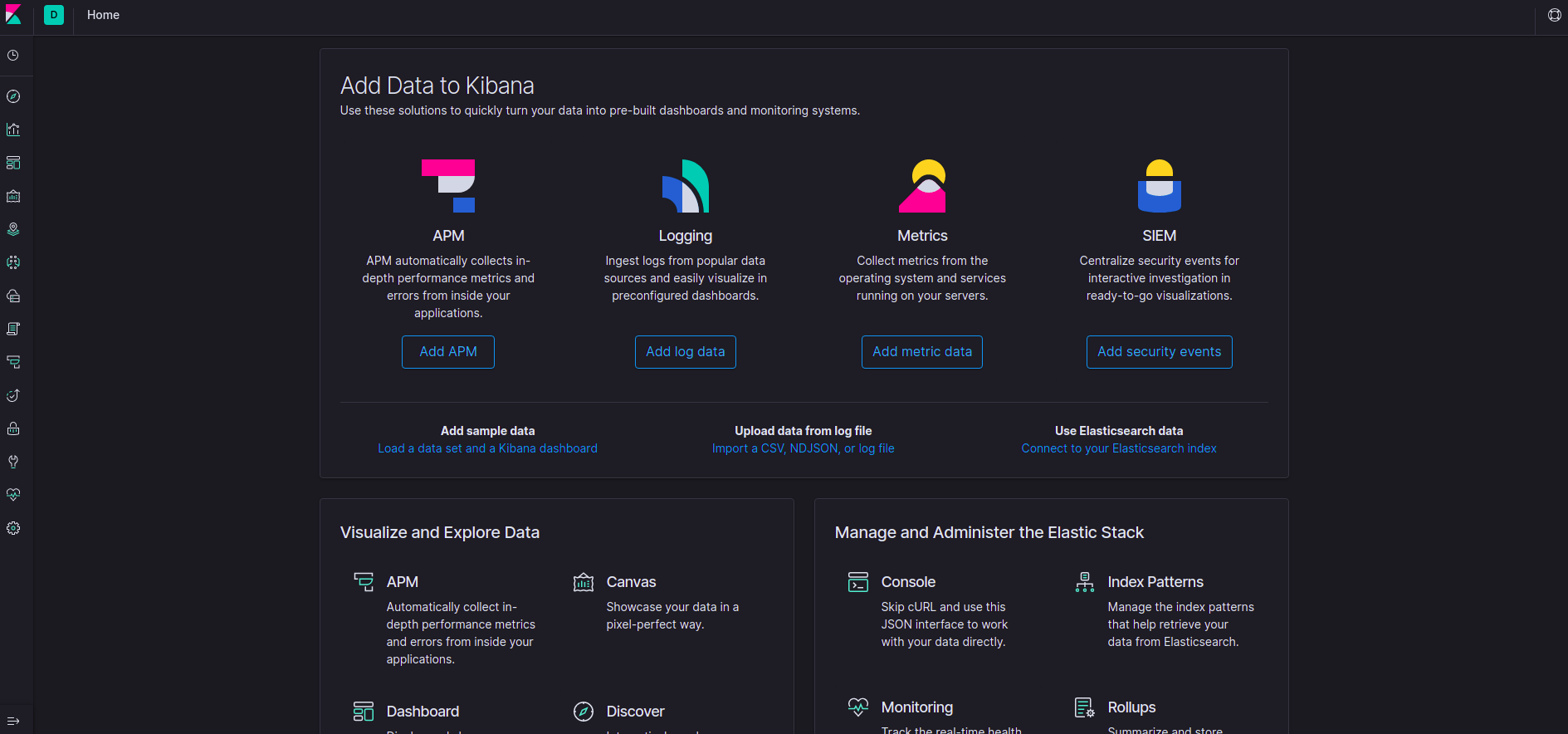This screenshot has height=734, width=1568.
Task: Open Console under Manage and Administer
Action: pyautogui.click(x=908, y=582)
